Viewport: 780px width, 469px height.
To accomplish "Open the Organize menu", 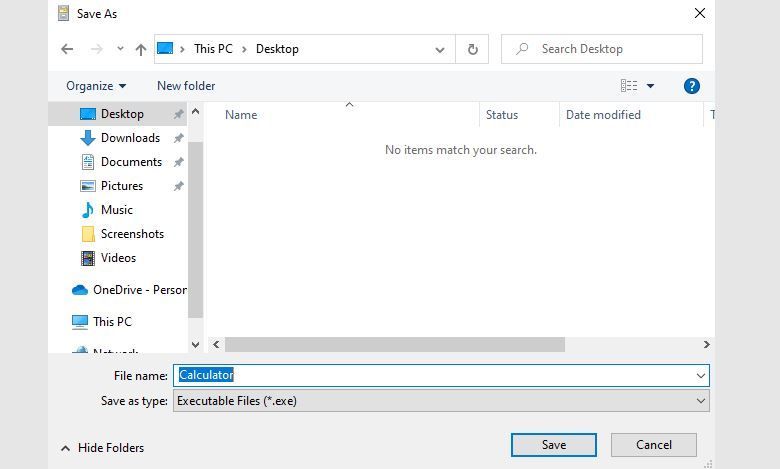I will 96,86.
